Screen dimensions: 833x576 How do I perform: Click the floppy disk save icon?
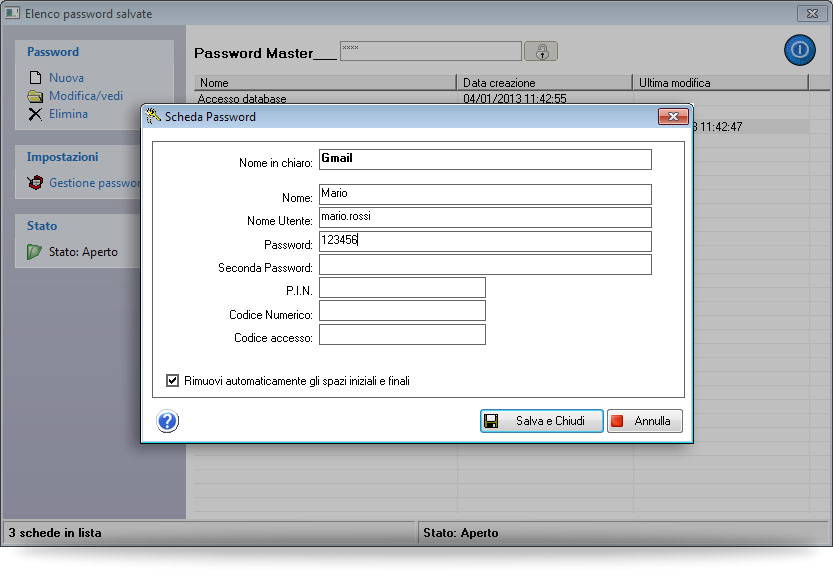tap(491, 421)
